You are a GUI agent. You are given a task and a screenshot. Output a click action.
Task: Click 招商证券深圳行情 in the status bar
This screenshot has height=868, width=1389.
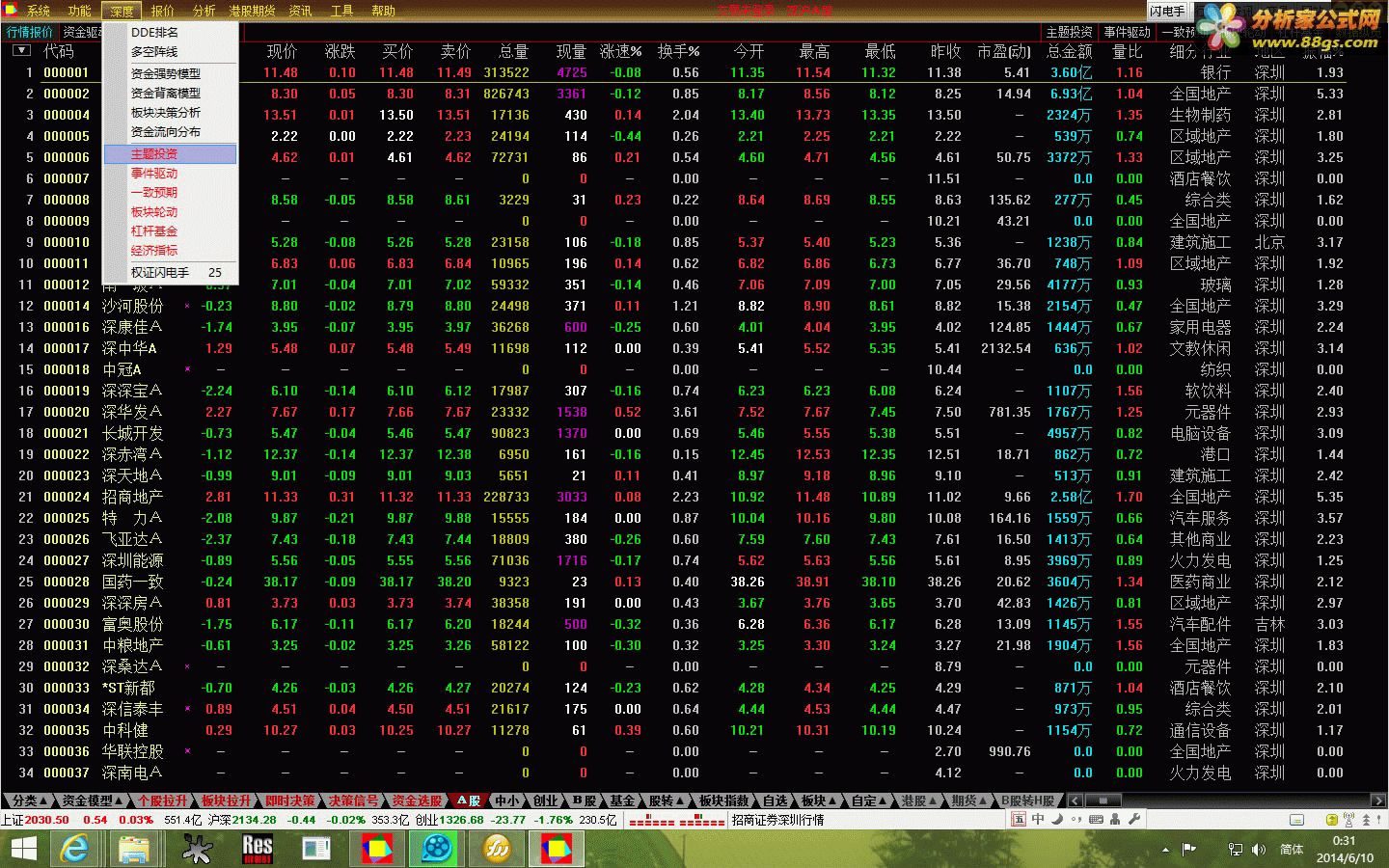[777, 820]
